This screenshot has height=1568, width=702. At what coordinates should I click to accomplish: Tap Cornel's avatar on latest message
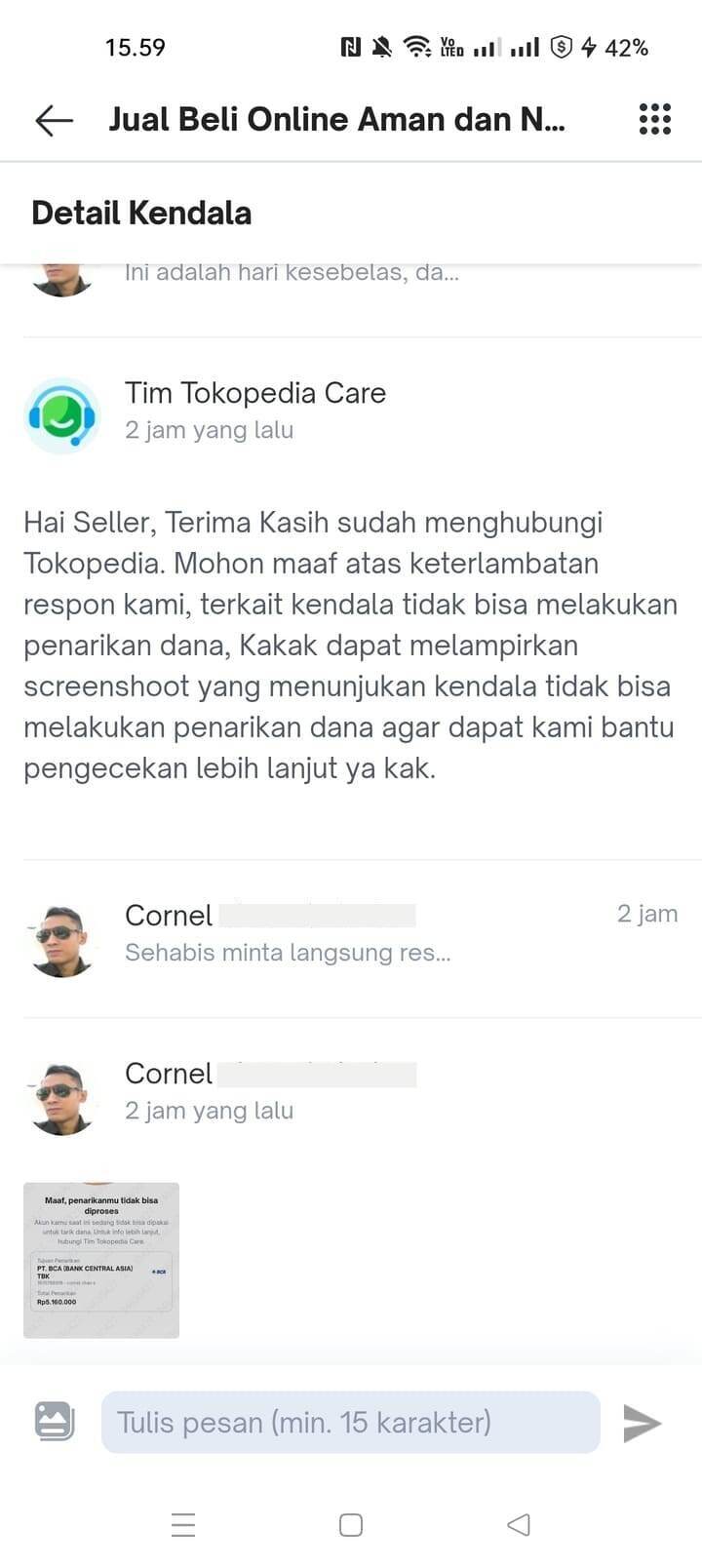click(62, 1098)
